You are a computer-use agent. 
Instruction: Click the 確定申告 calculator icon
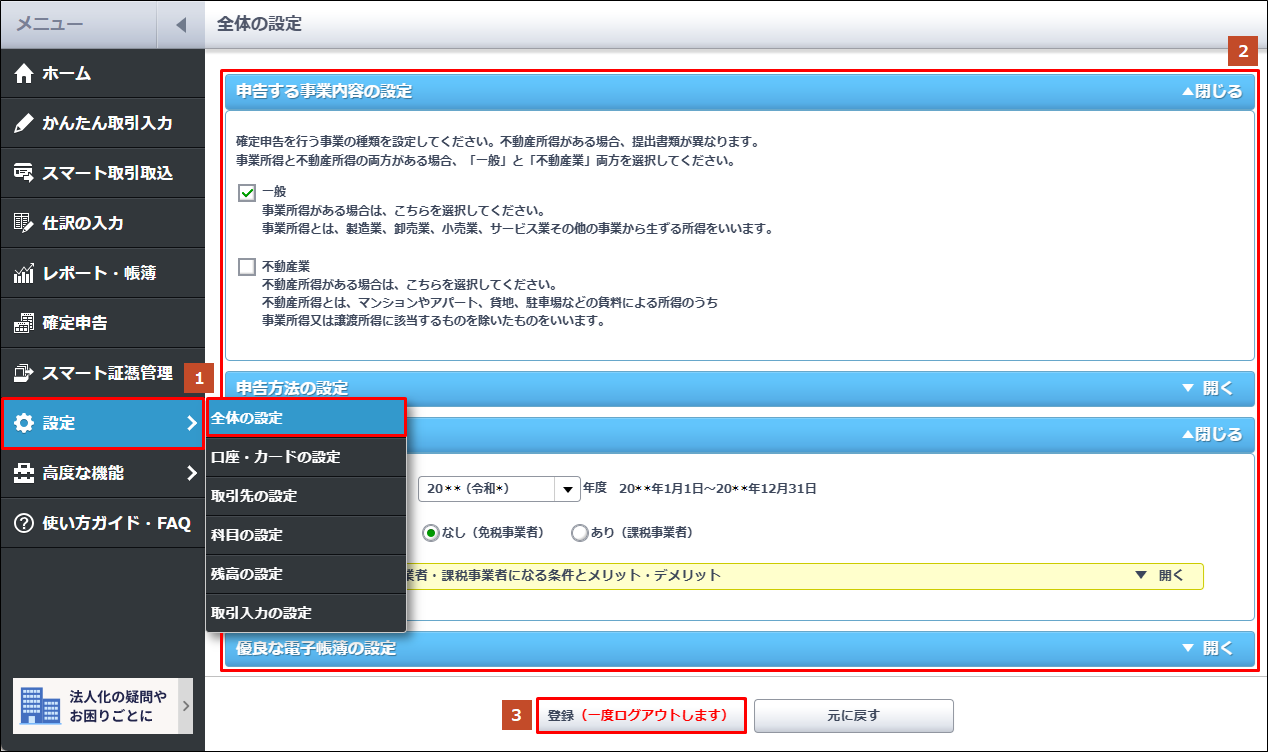(25, 323)
